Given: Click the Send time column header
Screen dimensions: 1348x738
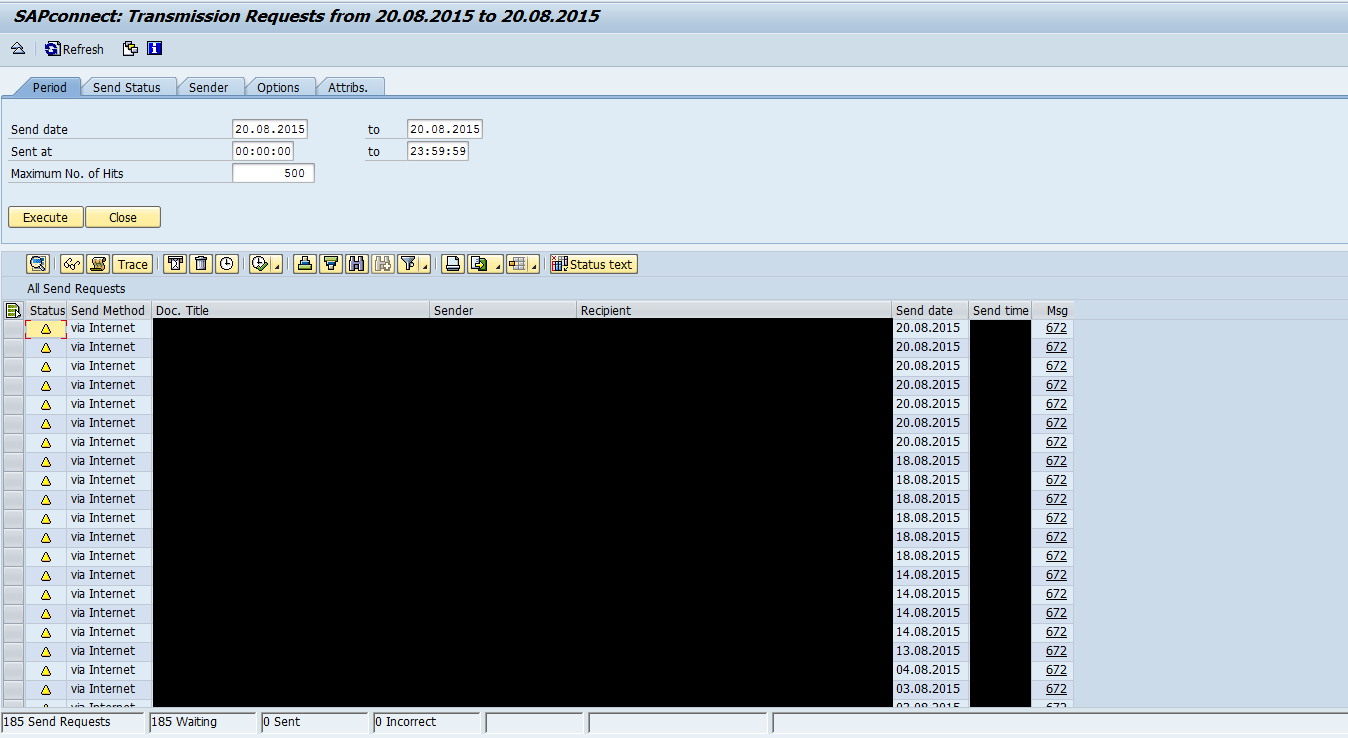Looking at the screenshot, I should pos(1000,310).
